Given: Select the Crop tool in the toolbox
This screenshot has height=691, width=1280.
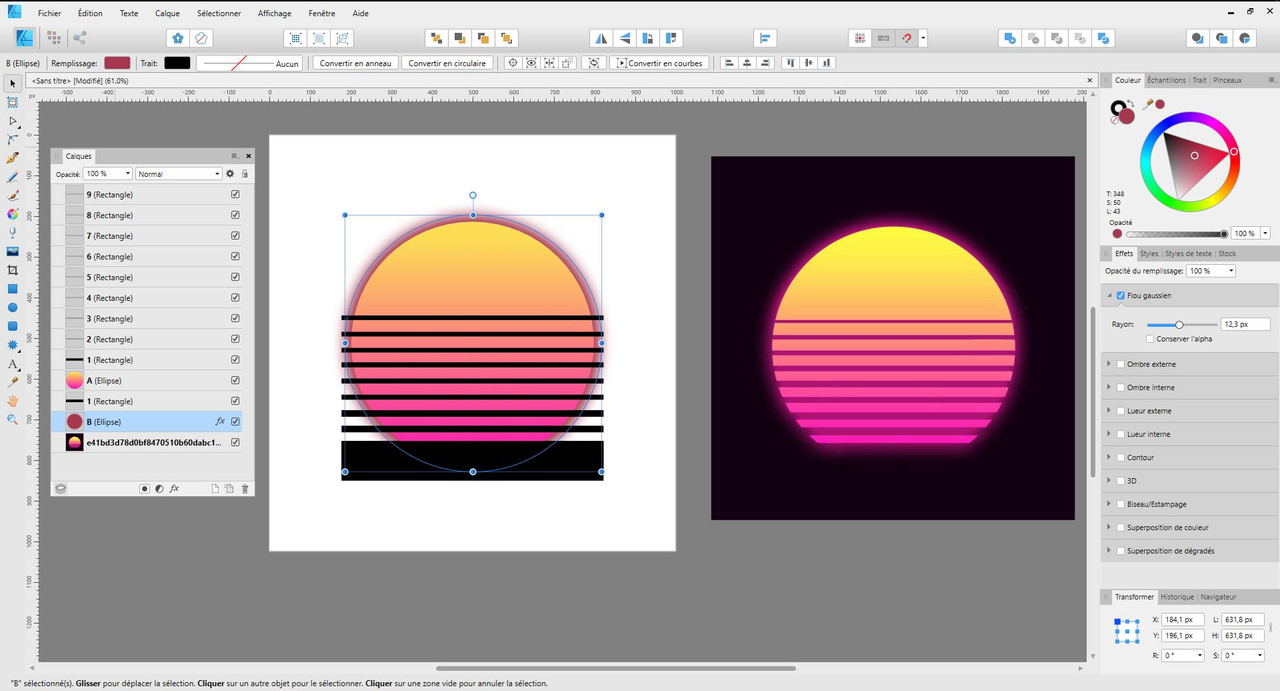Looking at the screenshot, I should [x=13, y=270].
